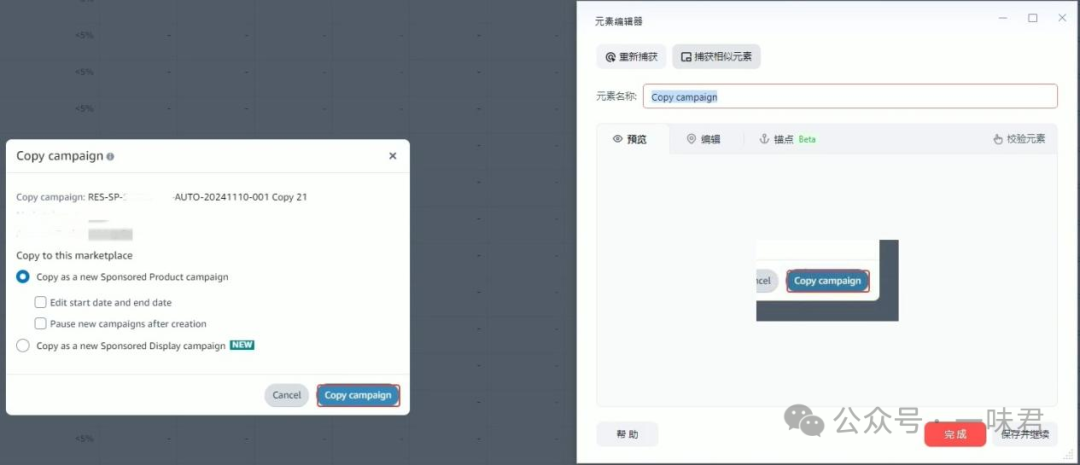Click the preview thumbnail of Copy campaign button
This screenshot has width=1080, height=465.
coord(827,280)
